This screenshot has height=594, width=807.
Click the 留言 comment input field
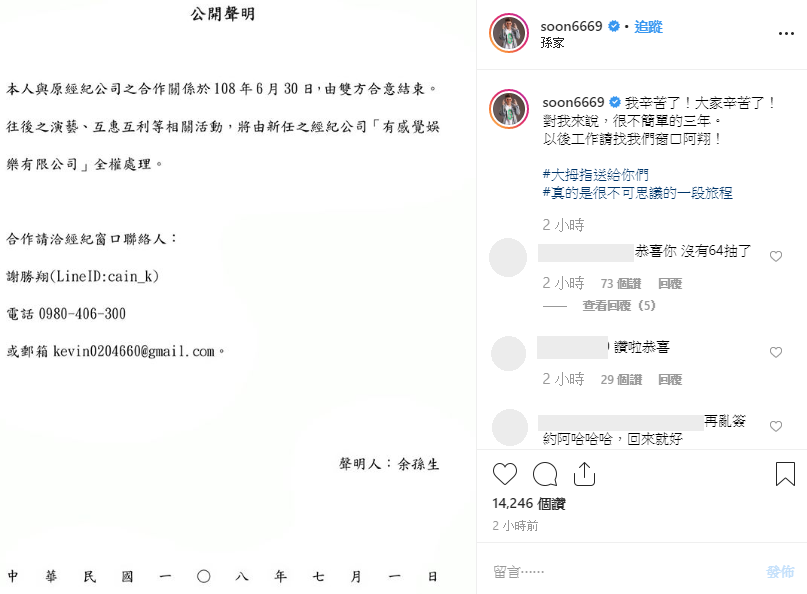(x=623, y=572)
